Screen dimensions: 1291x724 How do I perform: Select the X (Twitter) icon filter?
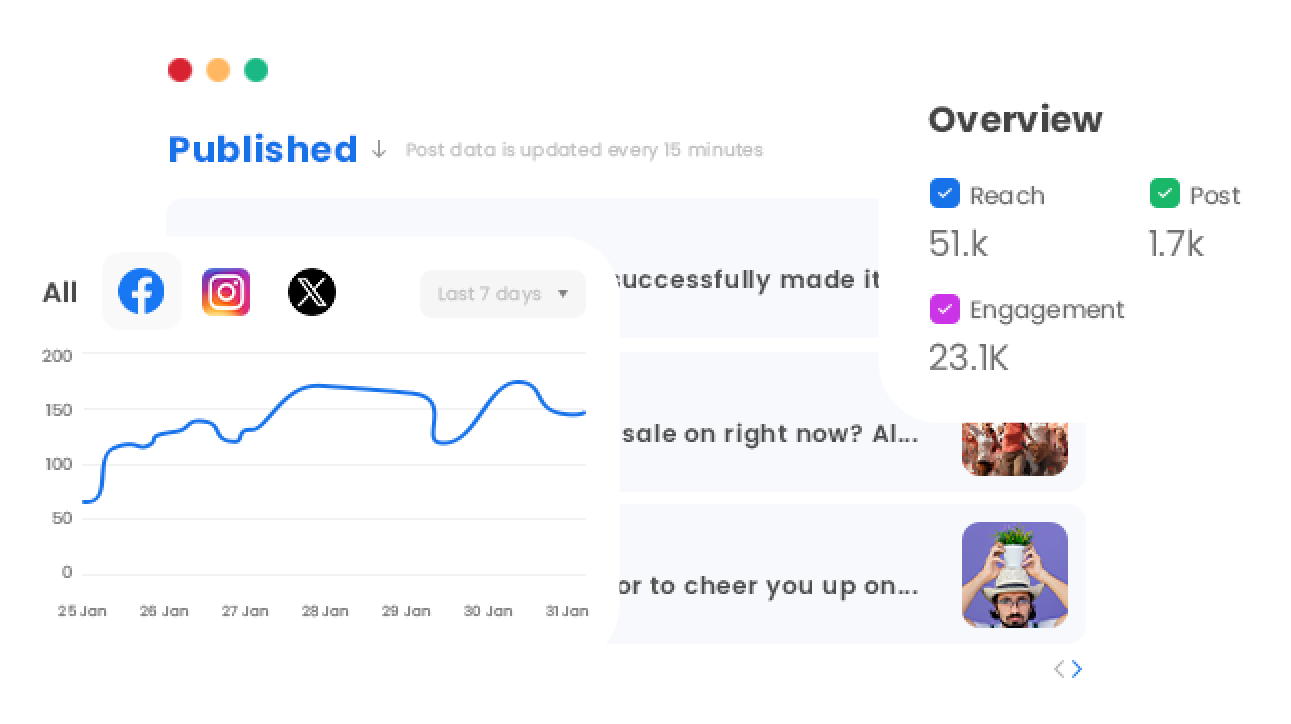click(312, 292)
